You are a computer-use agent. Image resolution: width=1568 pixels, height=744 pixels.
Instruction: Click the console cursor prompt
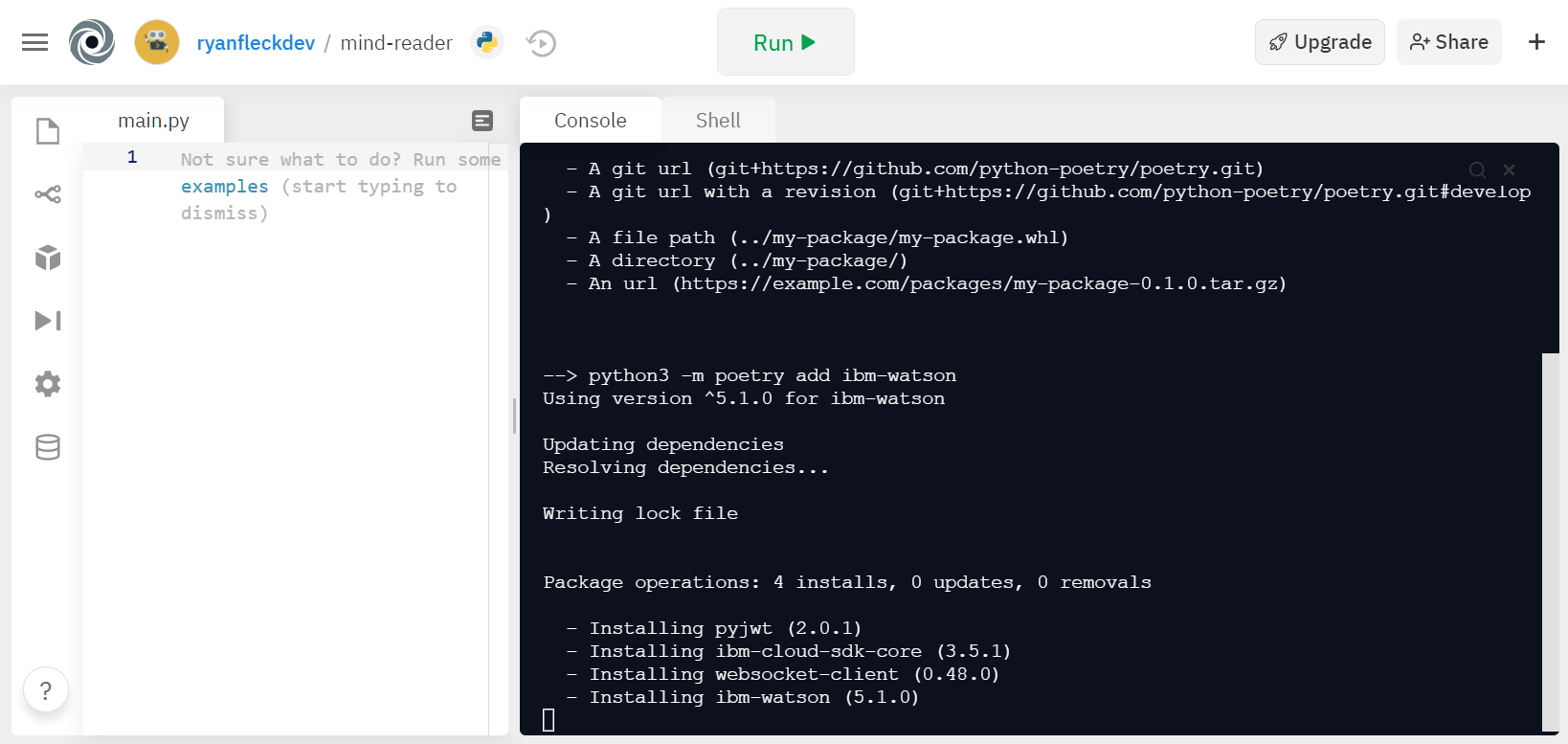coord(549,720)
